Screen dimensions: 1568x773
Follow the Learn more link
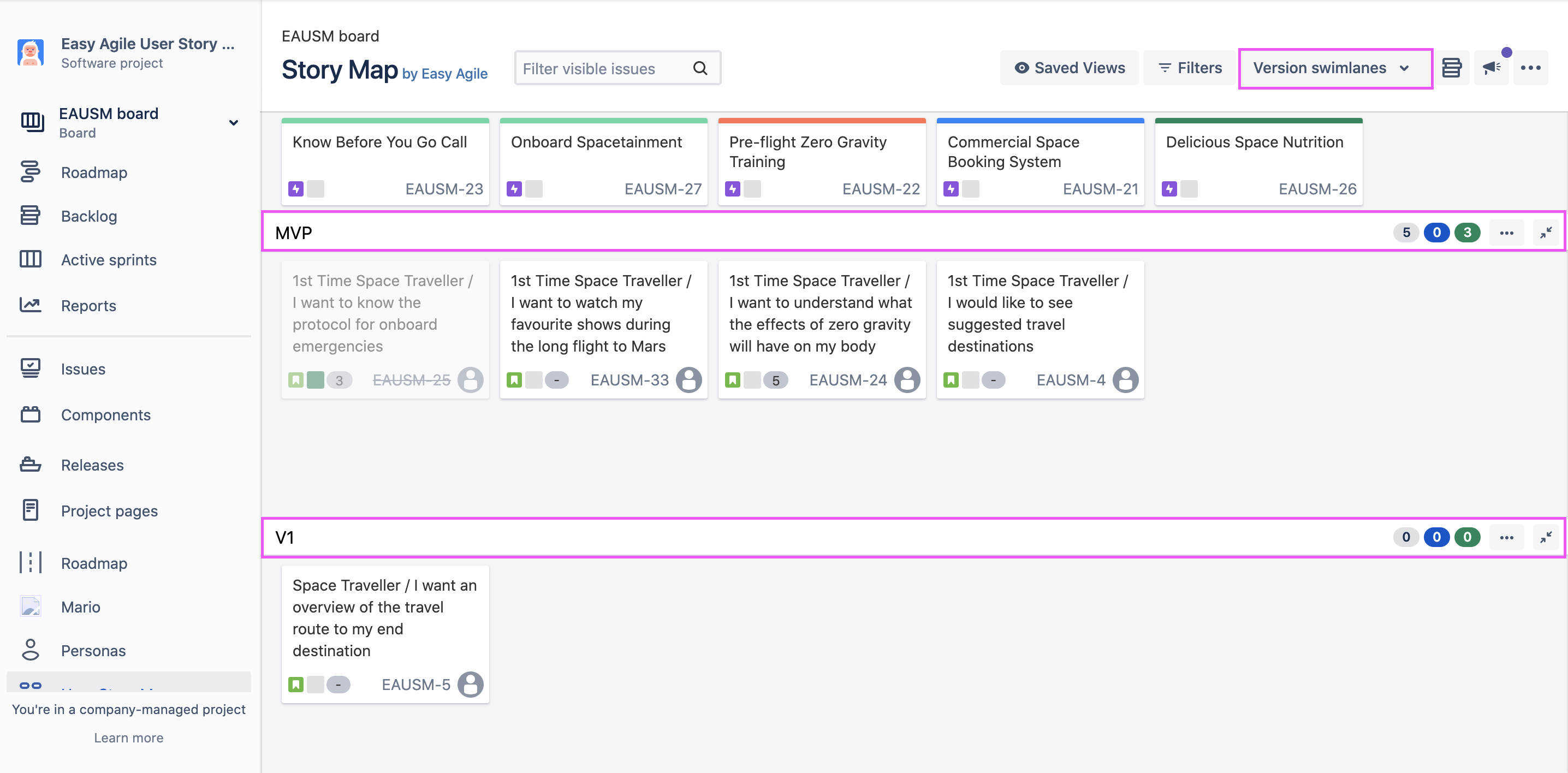[128, 738]
